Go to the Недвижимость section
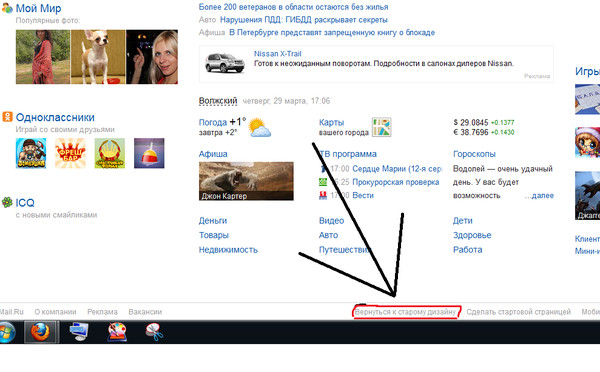This screenshot has width=600, height=372. click(x=228, y=250)
